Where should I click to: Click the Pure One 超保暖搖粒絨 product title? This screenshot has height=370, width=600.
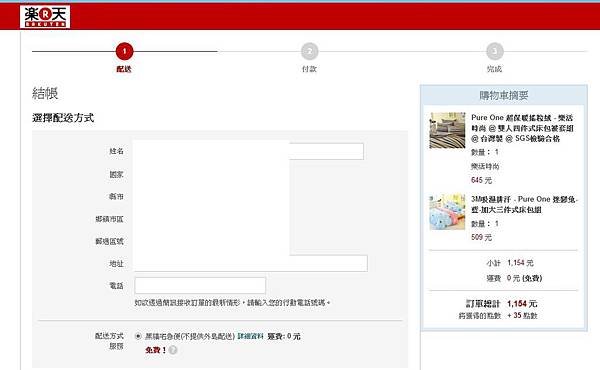pyautogui.click(x=522, y=128)
